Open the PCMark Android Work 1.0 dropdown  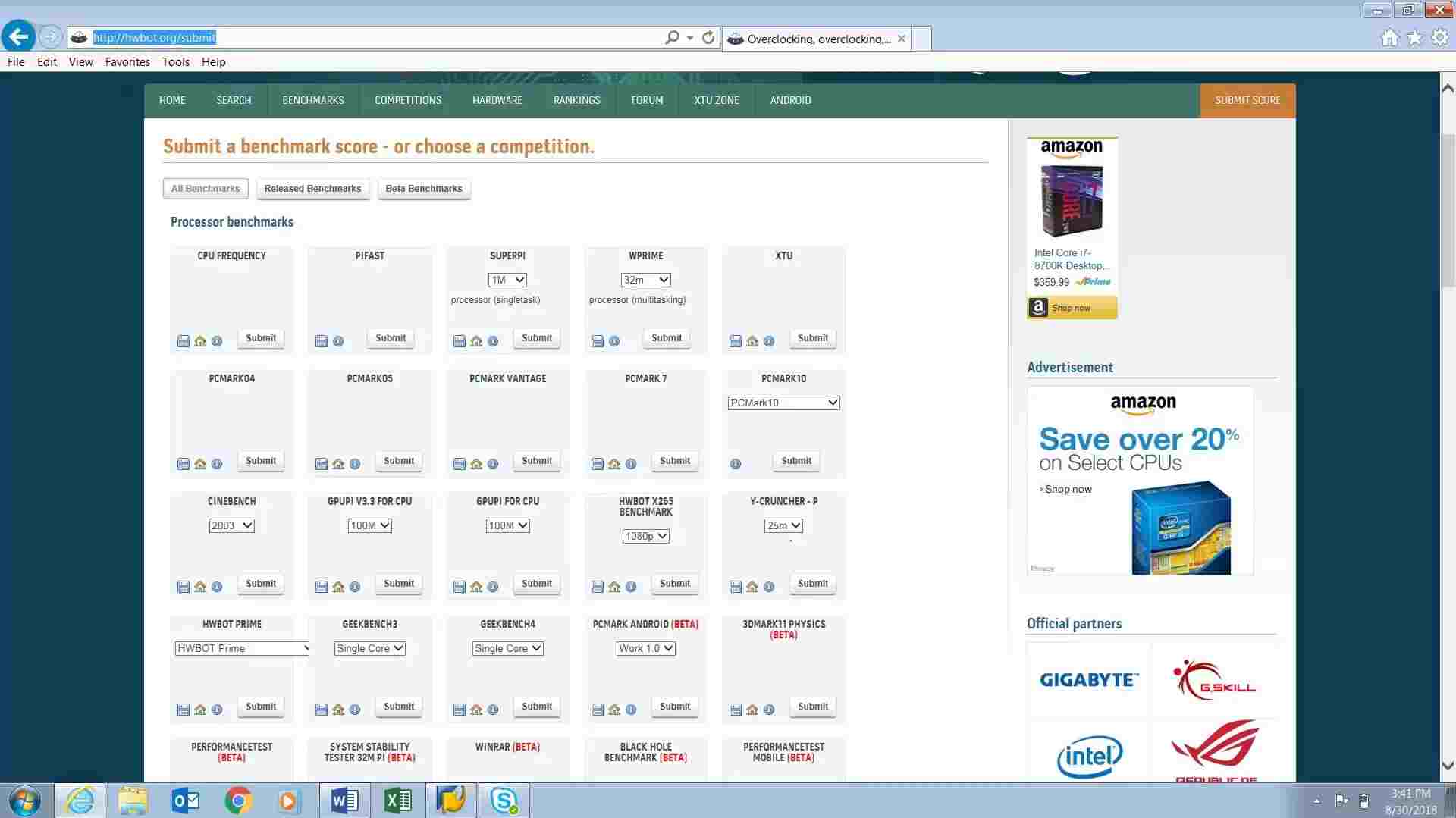645,648
